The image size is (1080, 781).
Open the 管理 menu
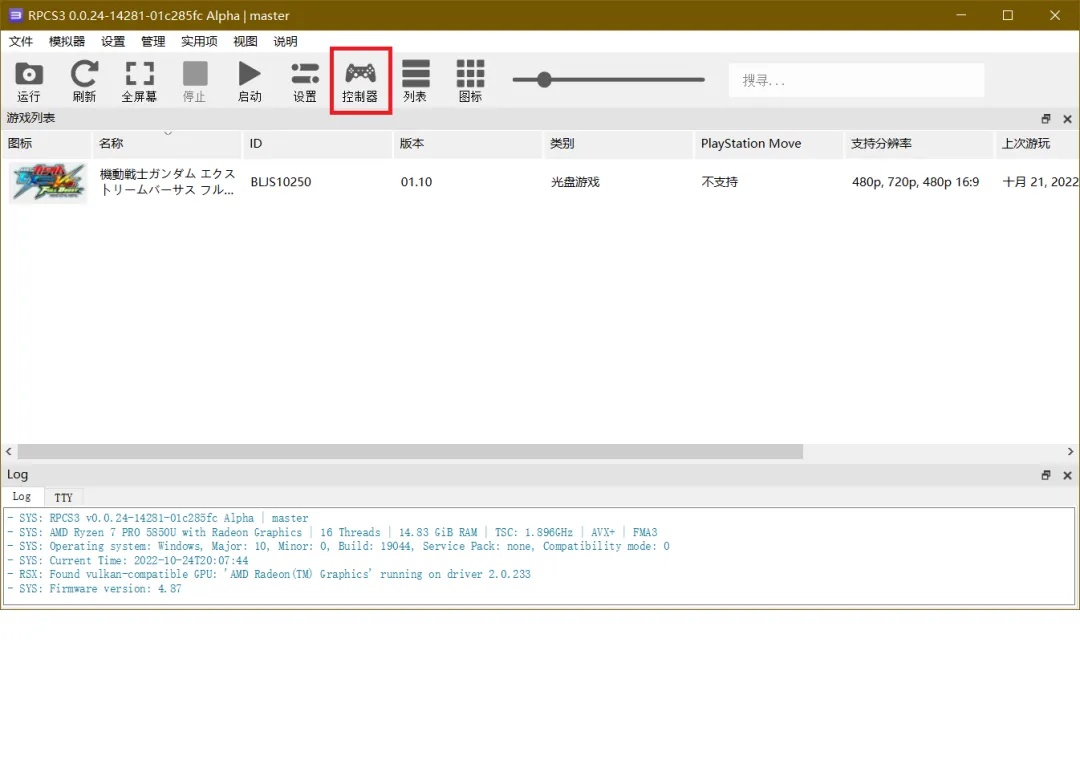(x=153, y=41)
